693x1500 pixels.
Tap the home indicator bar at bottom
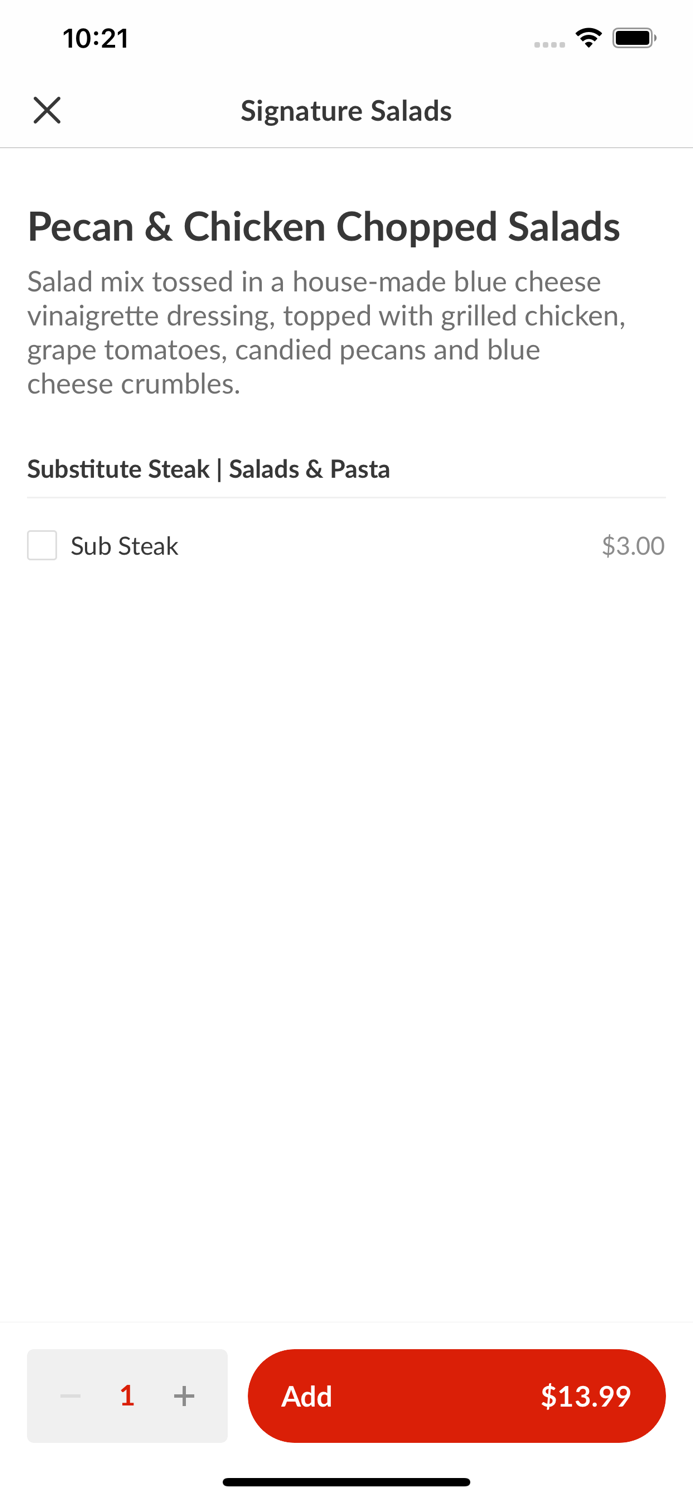coord(346,1481)
